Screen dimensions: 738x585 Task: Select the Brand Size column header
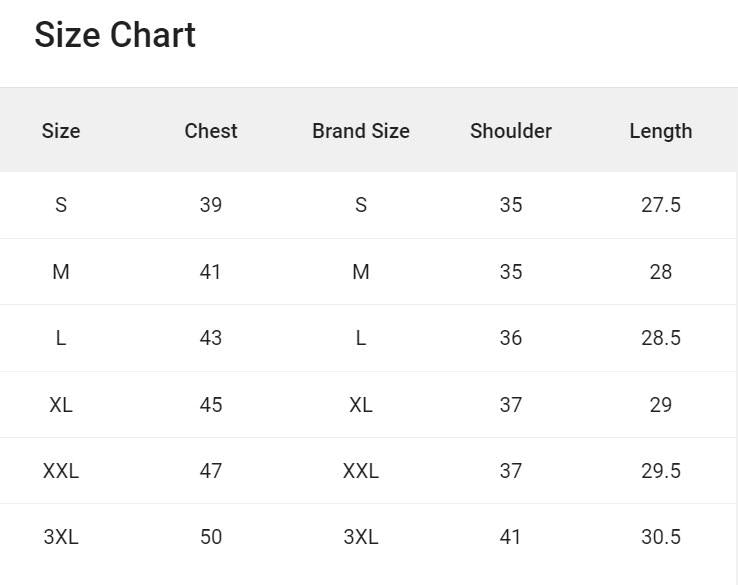[x=361, y=131]
